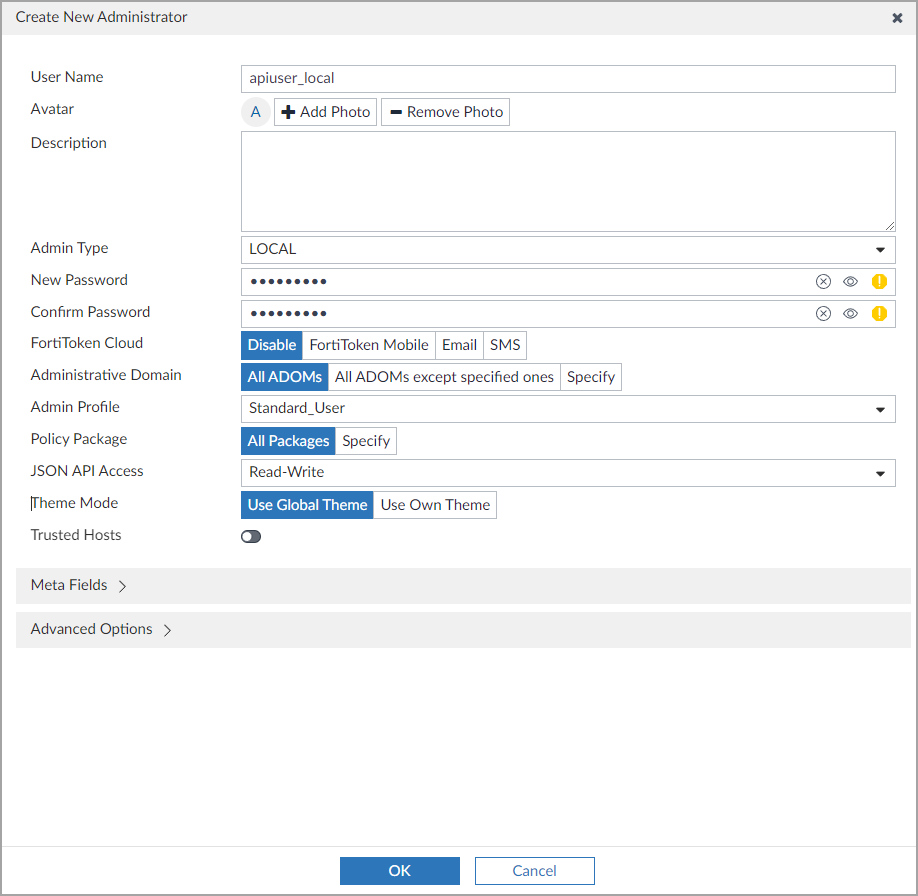Open the JSON API Access dropdown
The width and height of the screenshot is (918, 896).
[x=567, y=473]
